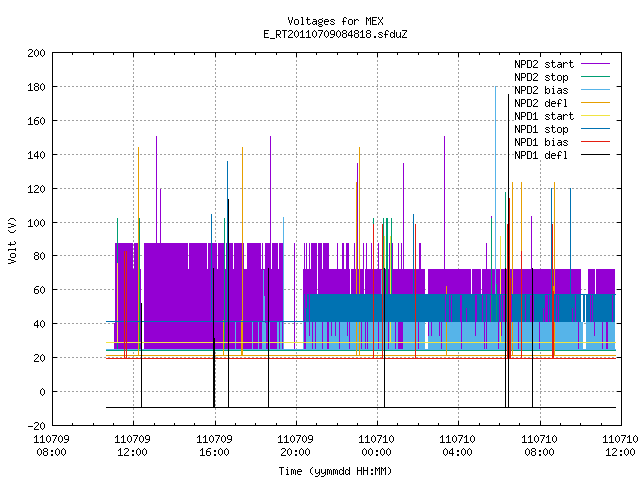
Task: Click the 'NPD2 bias' legend label
Action: [x=541, y=90]
